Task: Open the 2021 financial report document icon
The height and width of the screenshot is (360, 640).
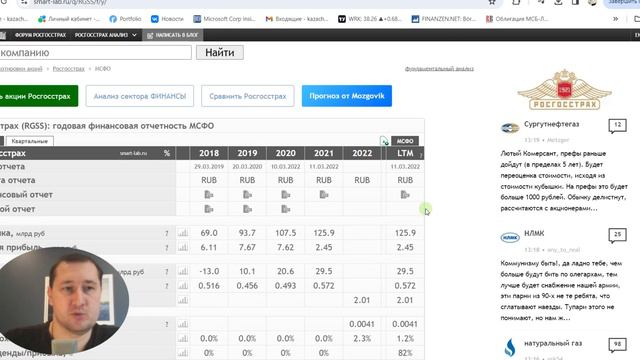Action: tap(324, 195)
